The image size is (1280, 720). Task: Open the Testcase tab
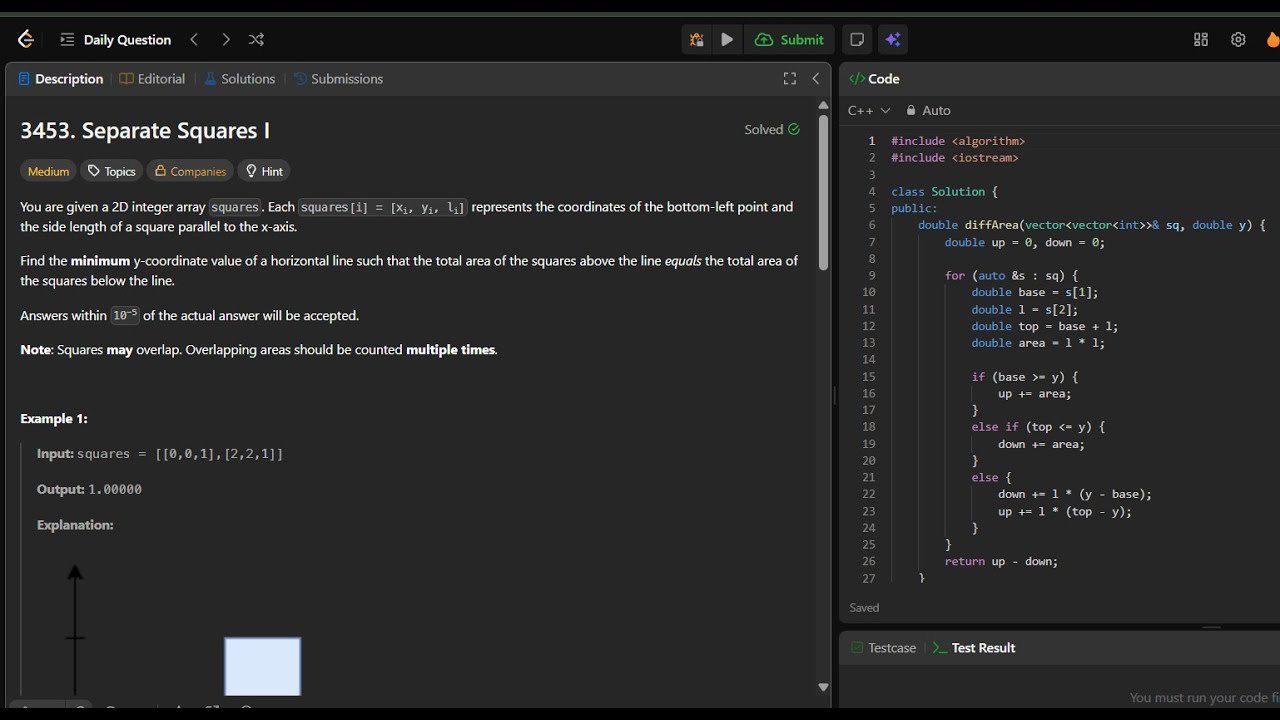[x=883, y=648]
